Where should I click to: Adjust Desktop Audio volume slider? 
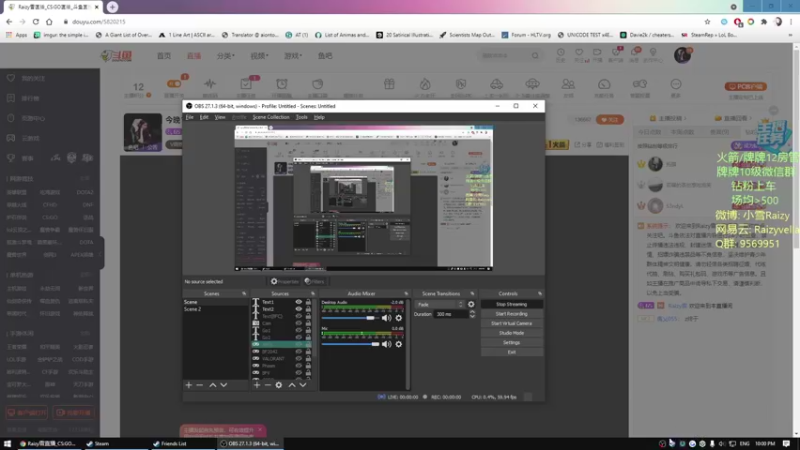[351, 318]
